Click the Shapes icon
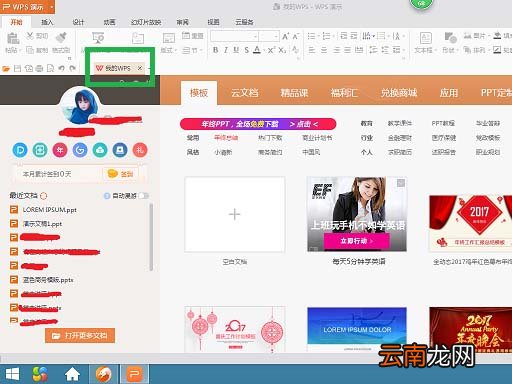The image size is (512, 384). pyautogui.click(x=450, y=38)
